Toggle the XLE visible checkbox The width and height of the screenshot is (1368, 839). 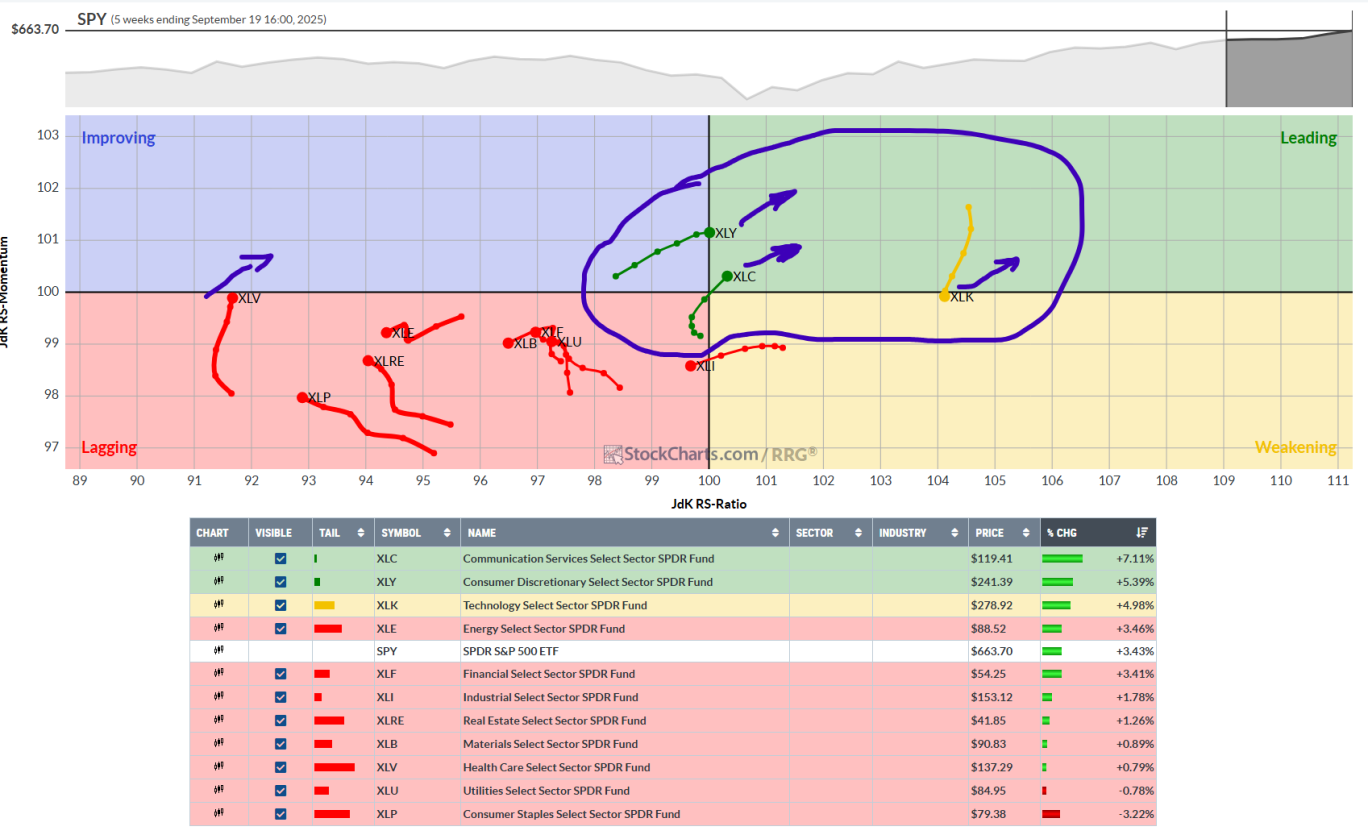tap(280, 628)
